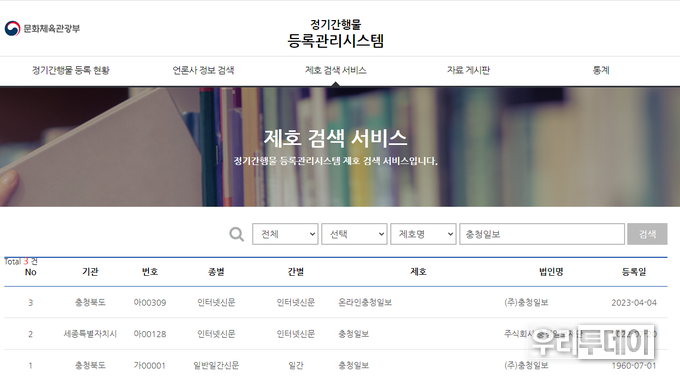Click the search field containing 충청일보
680x380 pixels.
tap(542, 234)
